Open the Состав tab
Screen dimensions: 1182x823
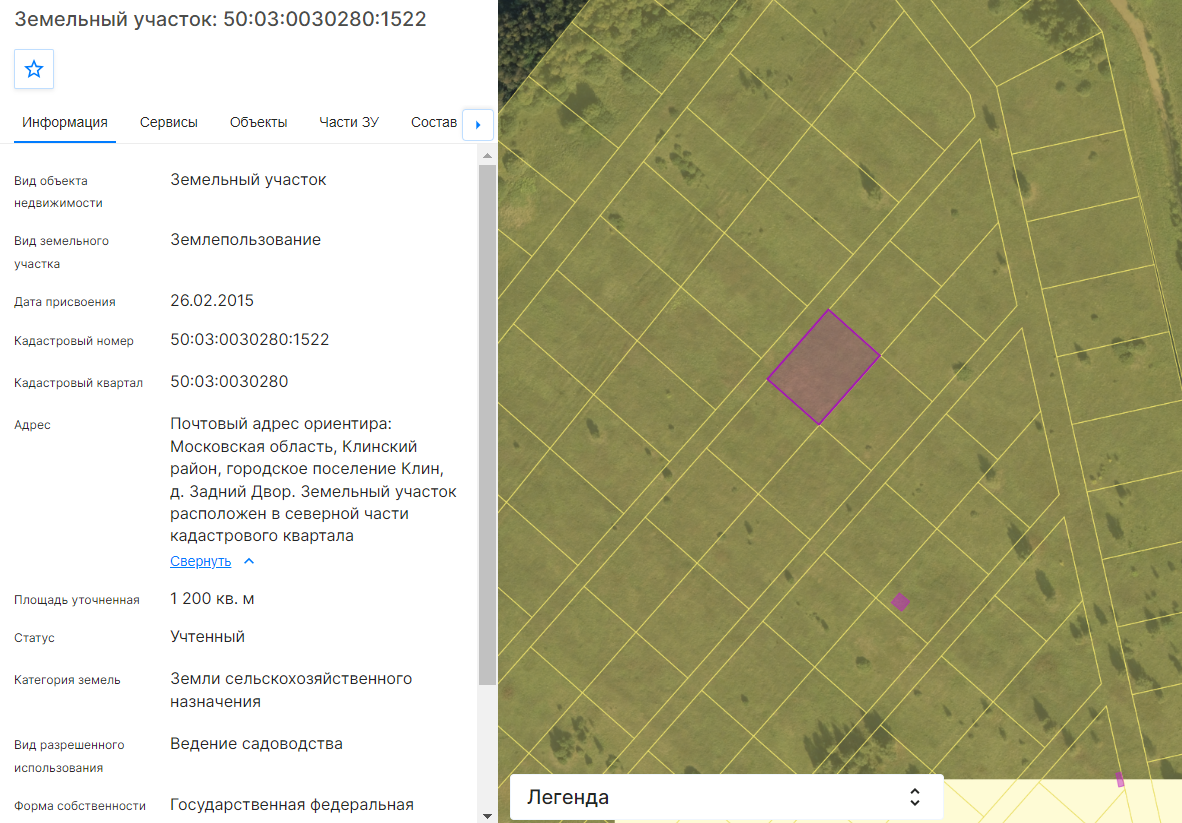point(434,122)
